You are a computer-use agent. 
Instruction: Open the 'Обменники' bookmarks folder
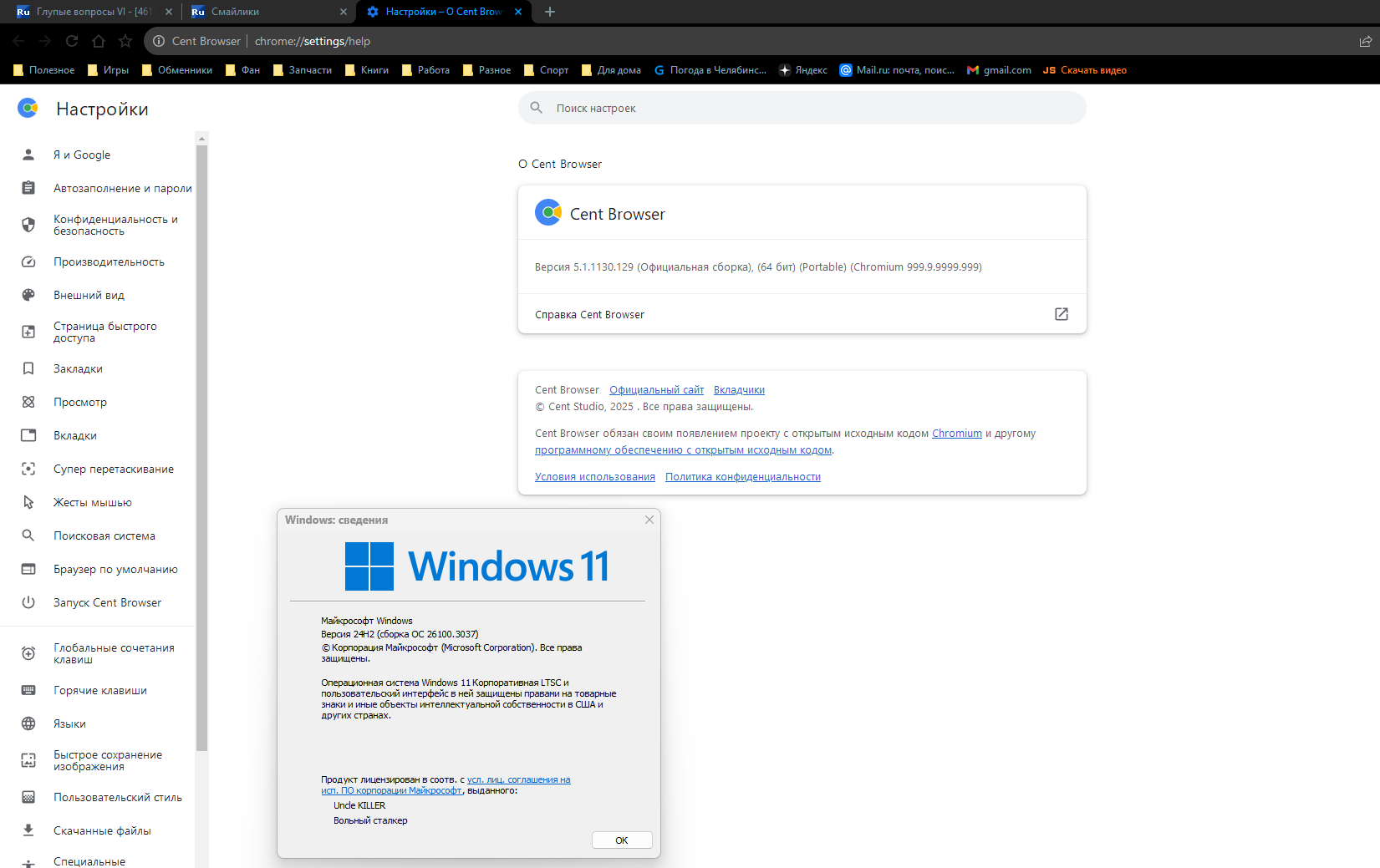[x=176, y=70]
